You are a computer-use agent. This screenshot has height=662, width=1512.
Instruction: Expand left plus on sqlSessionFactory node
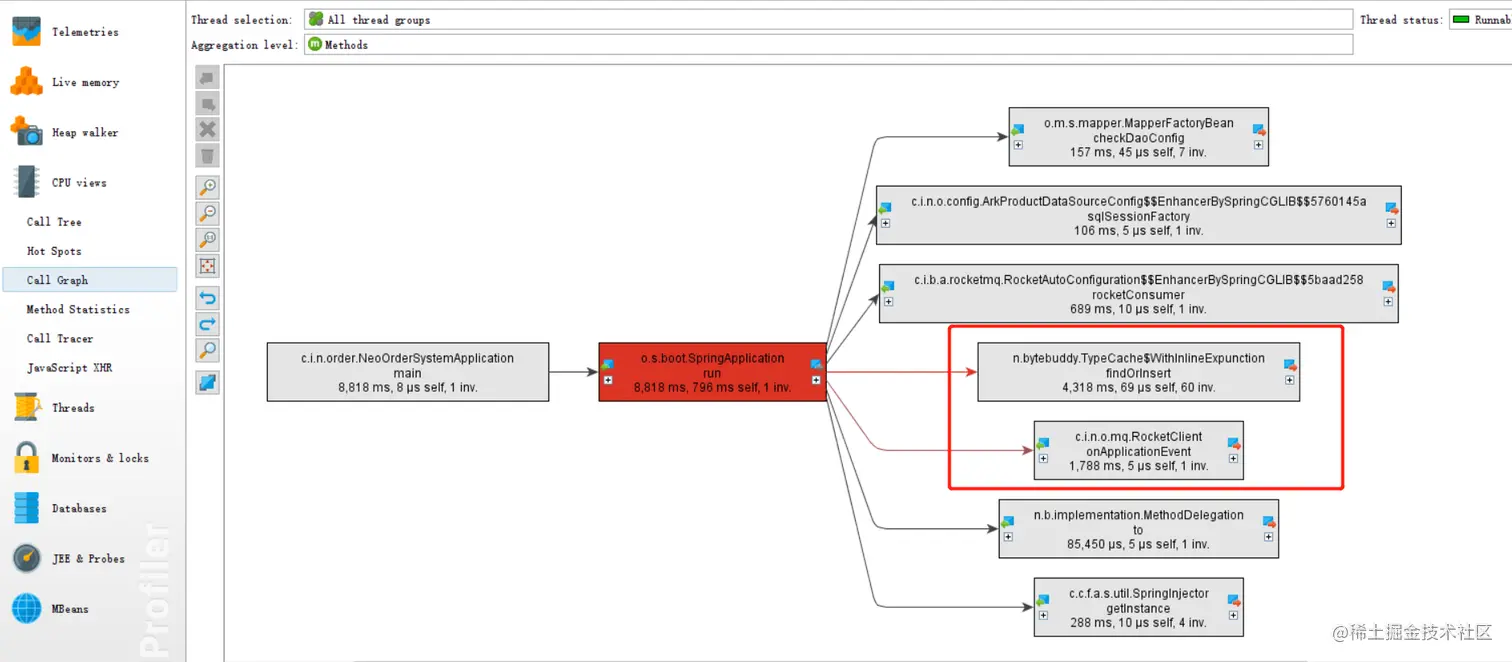click(885, 223)
